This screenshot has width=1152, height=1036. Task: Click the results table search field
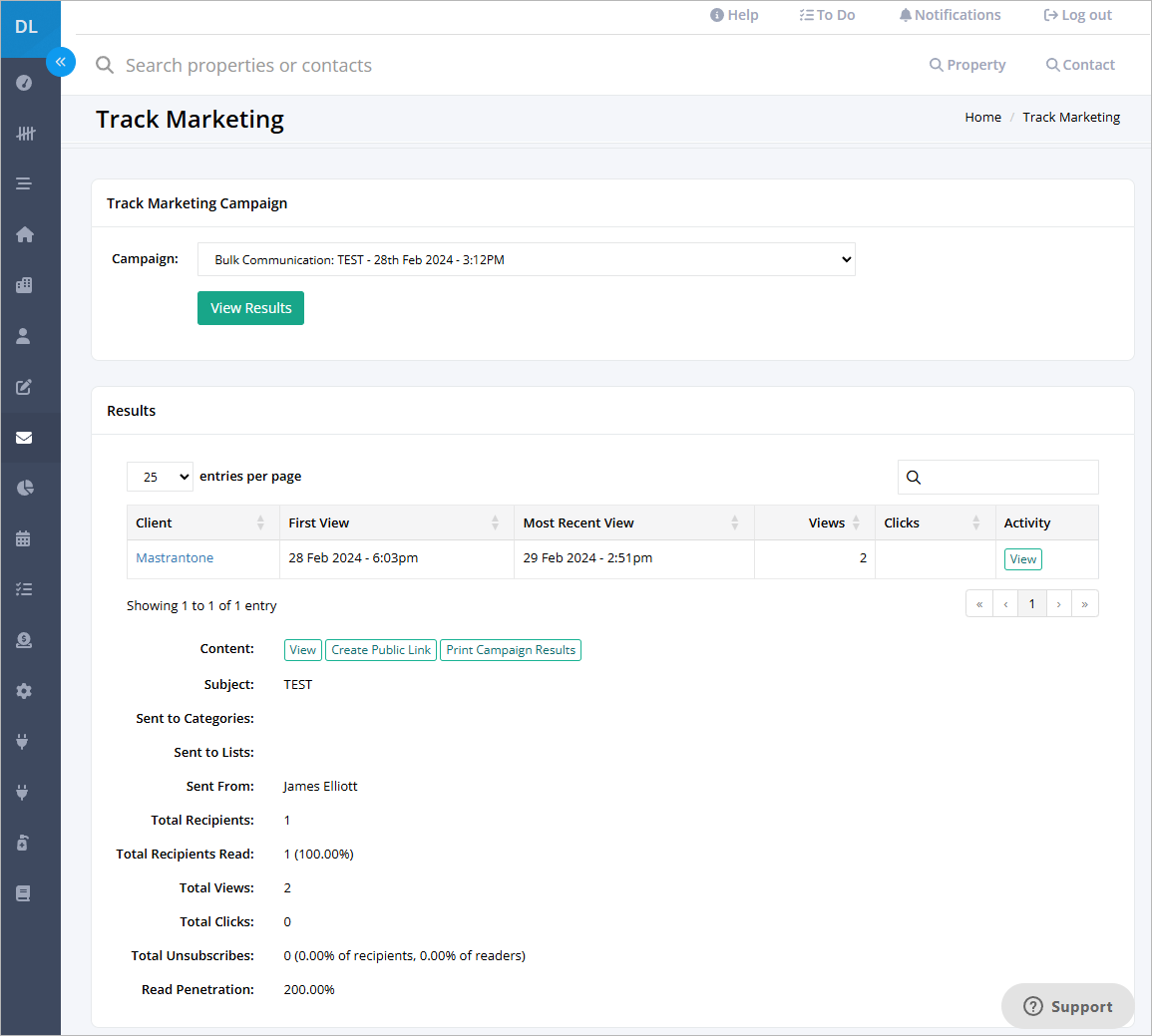point(997,478)
